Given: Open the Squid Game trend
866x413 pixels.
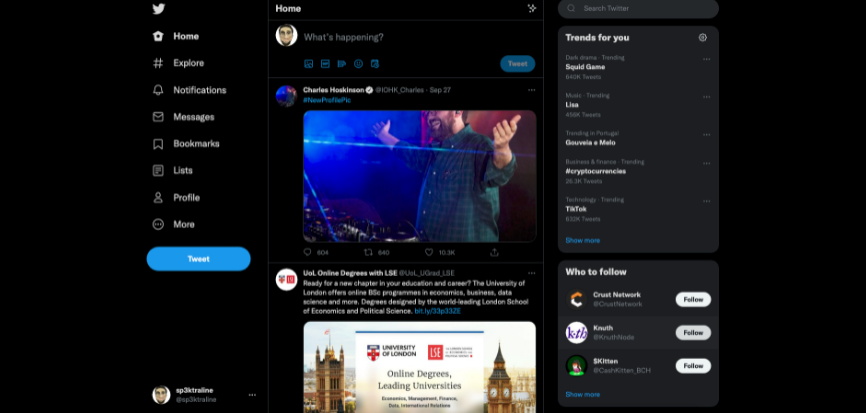Looking at the screenshot, I should pos(638,67).
